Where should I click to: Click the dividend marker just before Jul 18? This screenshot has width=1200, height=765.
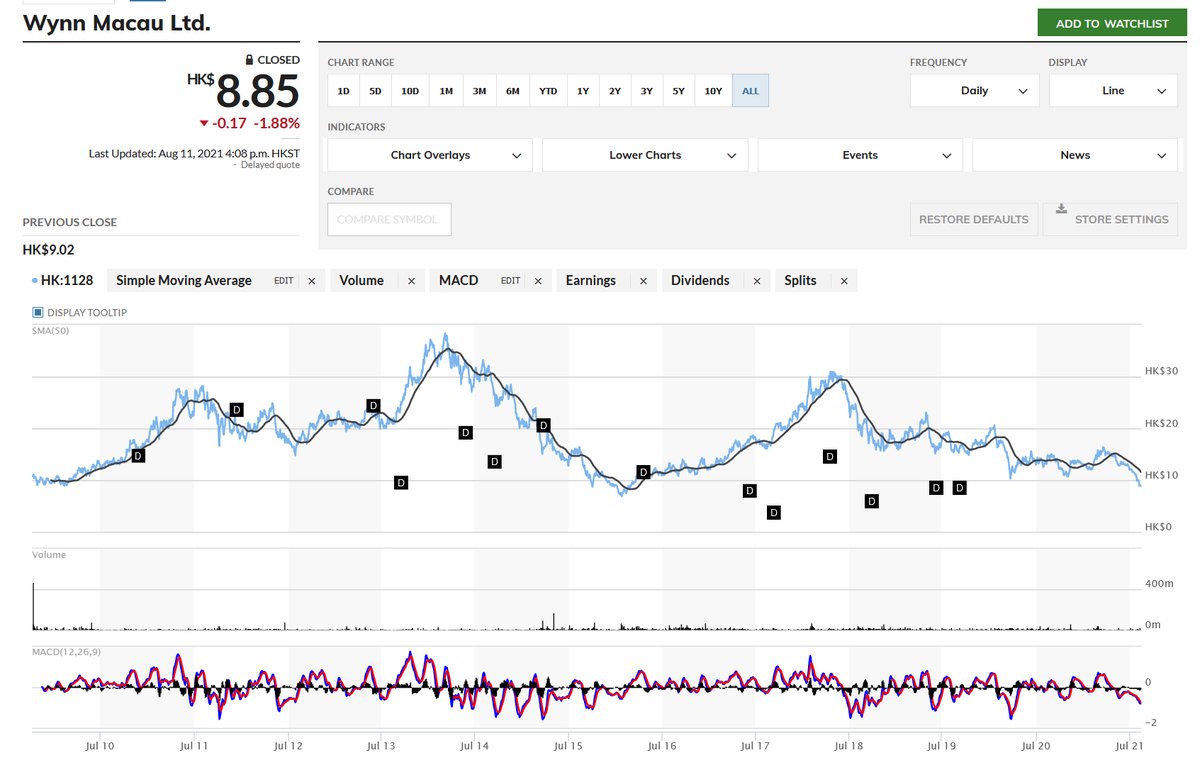point(829,456)
